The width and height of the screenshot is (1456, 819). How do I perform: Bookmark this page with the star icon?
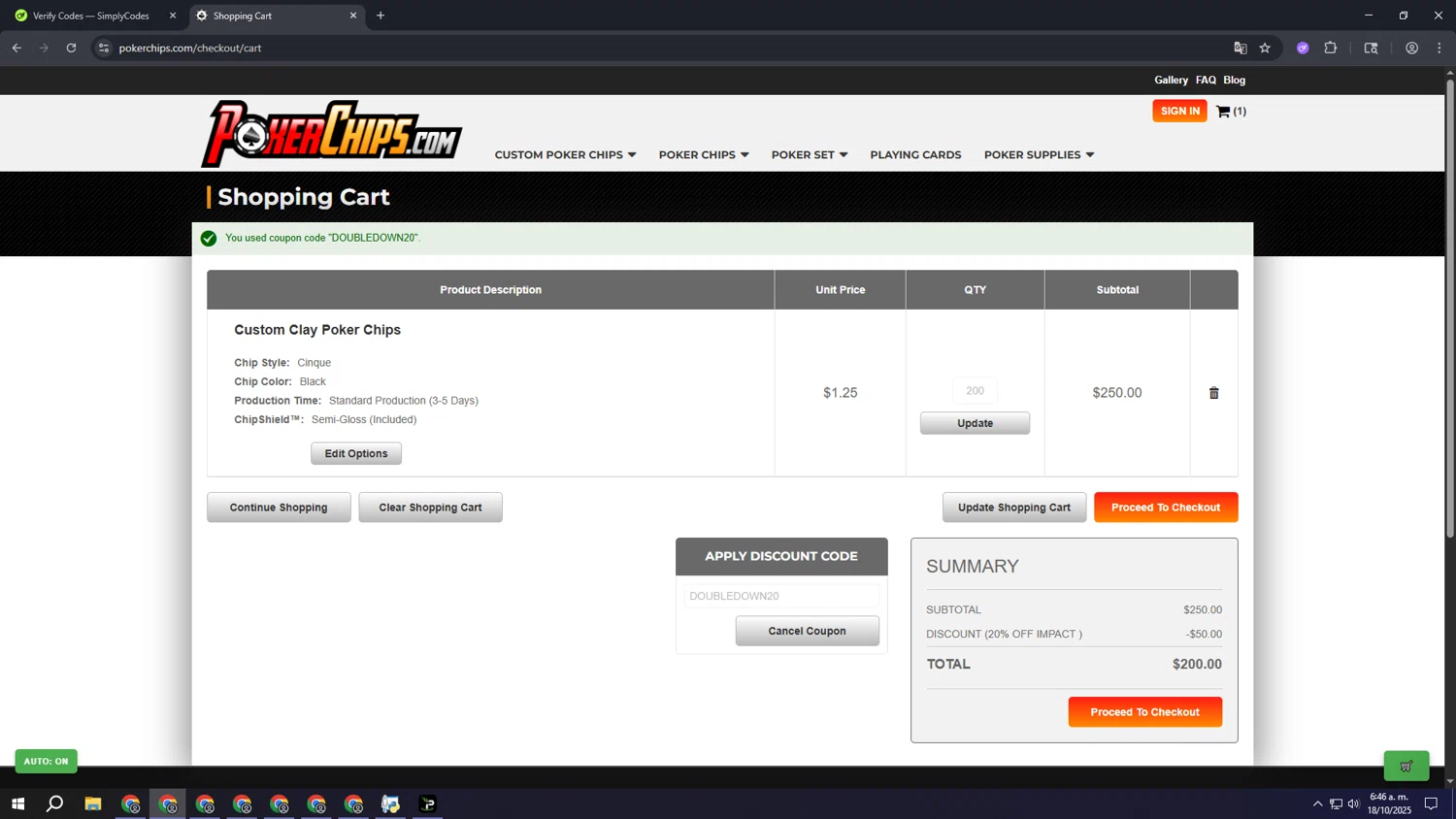tap(1265, 48)
